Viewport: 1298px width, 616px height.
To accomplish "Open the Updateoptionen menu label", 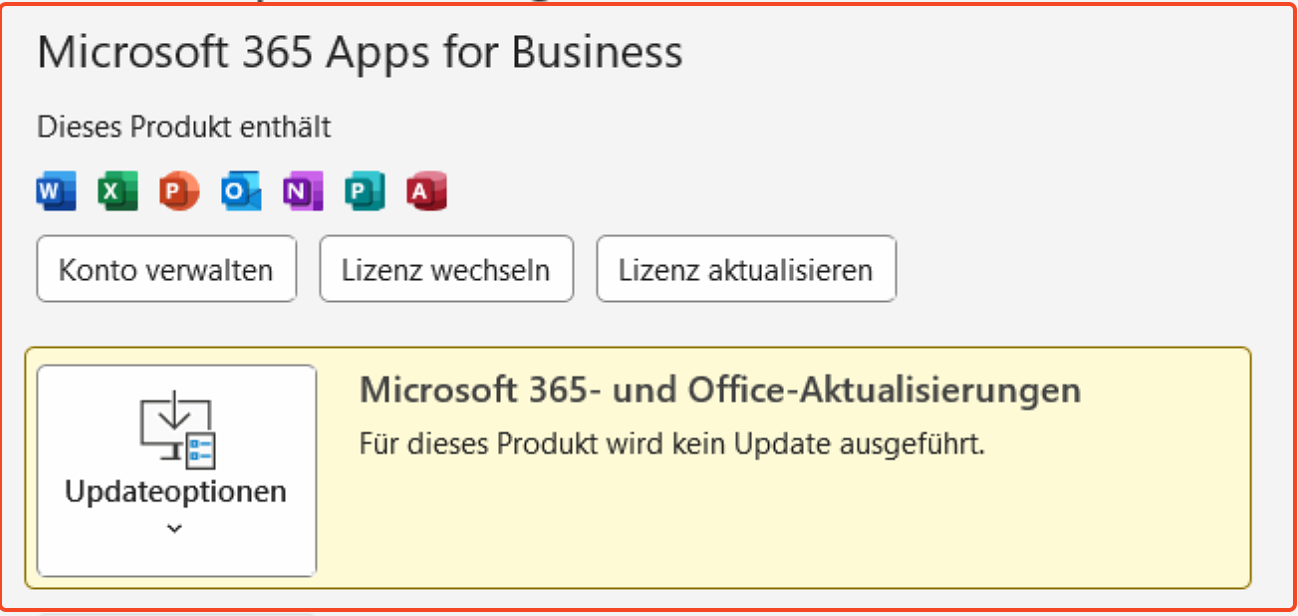I will click(x=176, y=492).
